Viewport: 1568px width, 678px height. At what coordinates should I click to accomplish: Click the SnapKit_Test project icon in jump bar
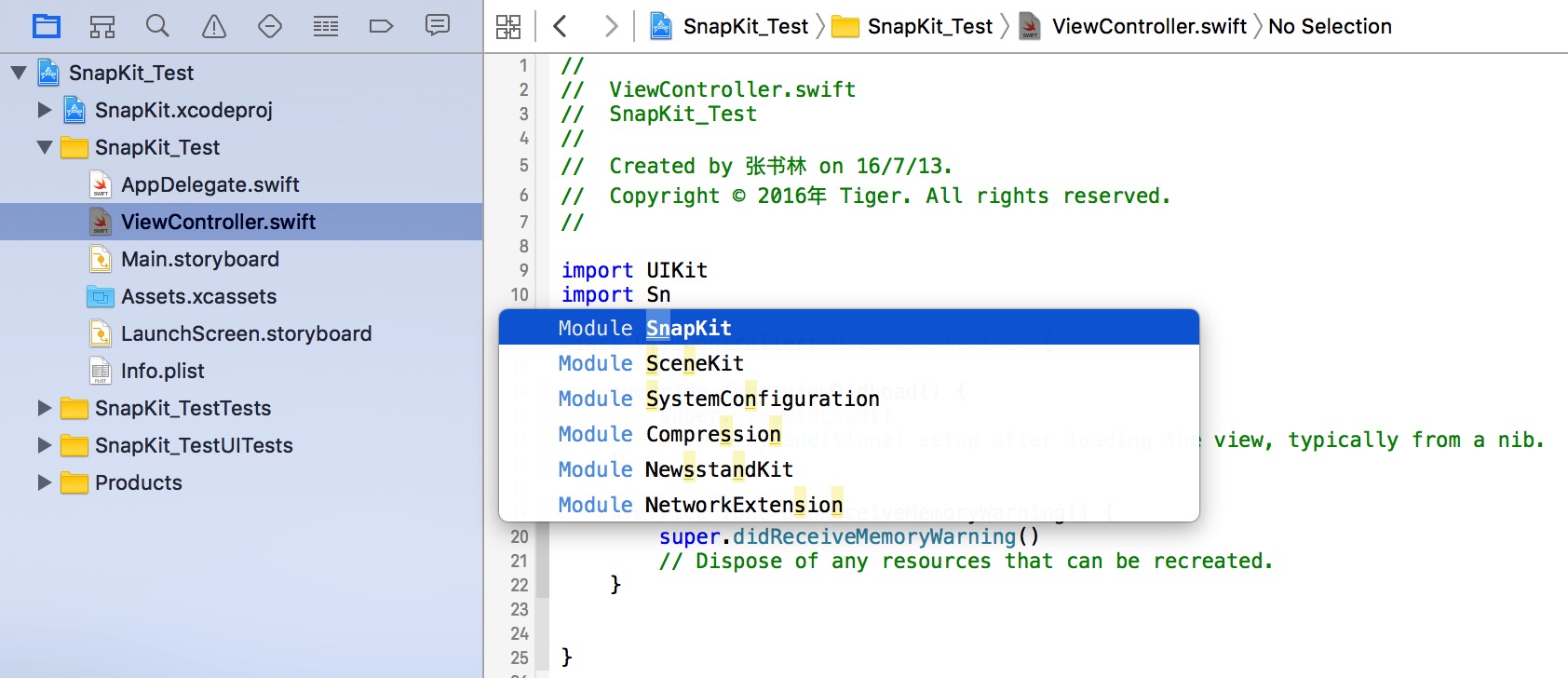point(661,26)
